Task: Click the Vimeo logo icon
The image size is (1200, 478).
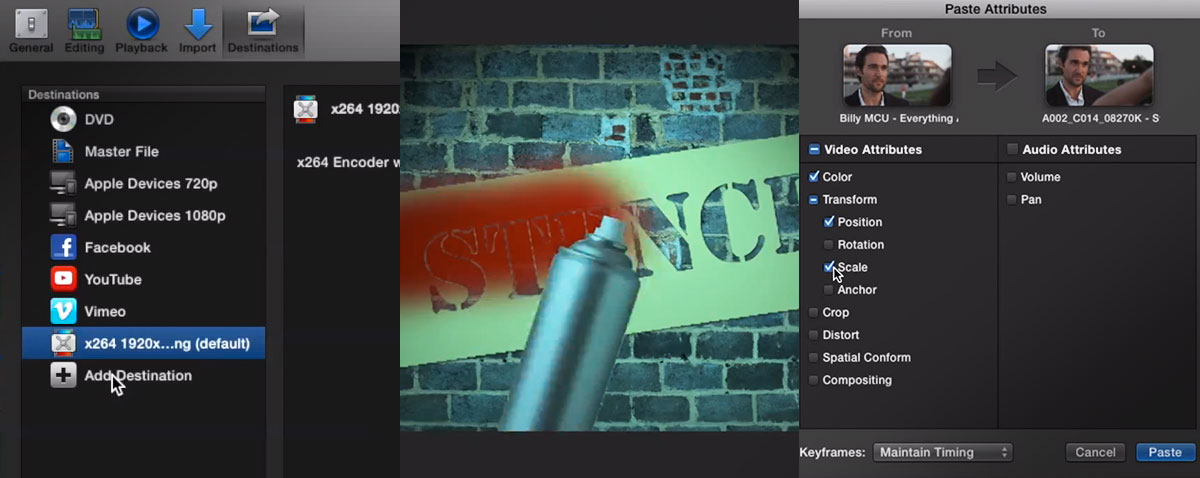Action: pyautogui.click(x=63, y=311)
